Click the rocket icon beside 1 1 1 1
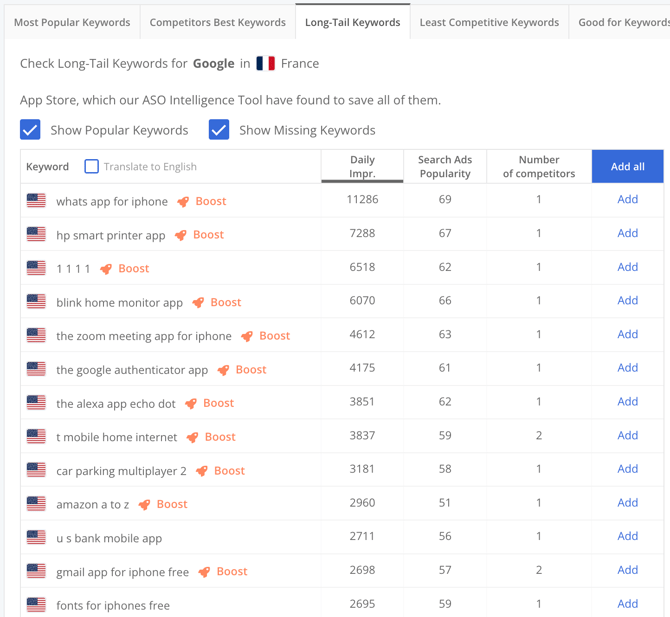Screen dimensions: 670x617 (106, 269)
